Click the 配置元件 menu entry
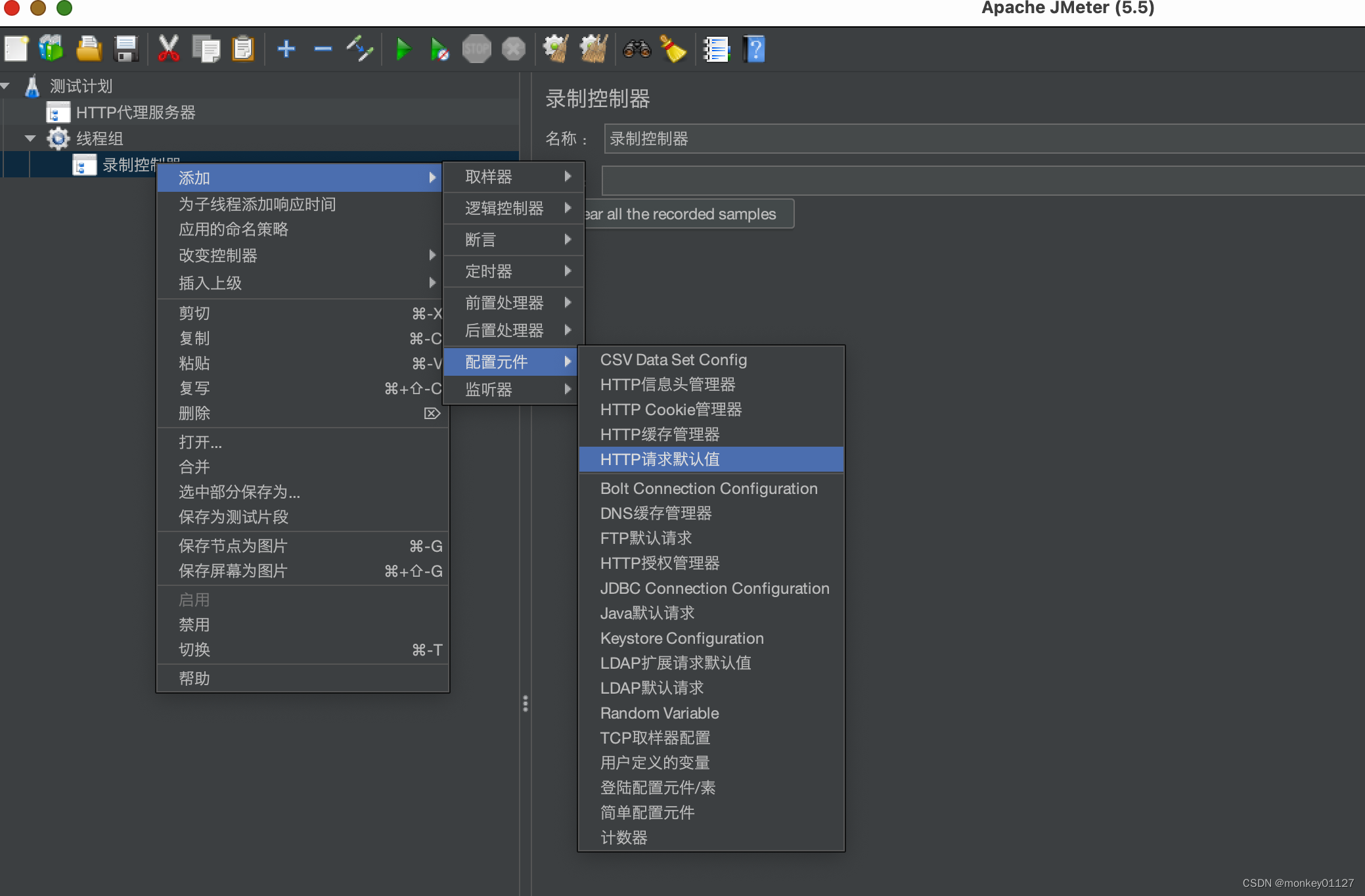The height and width of the screenshot is (896, 1365). 510,362
